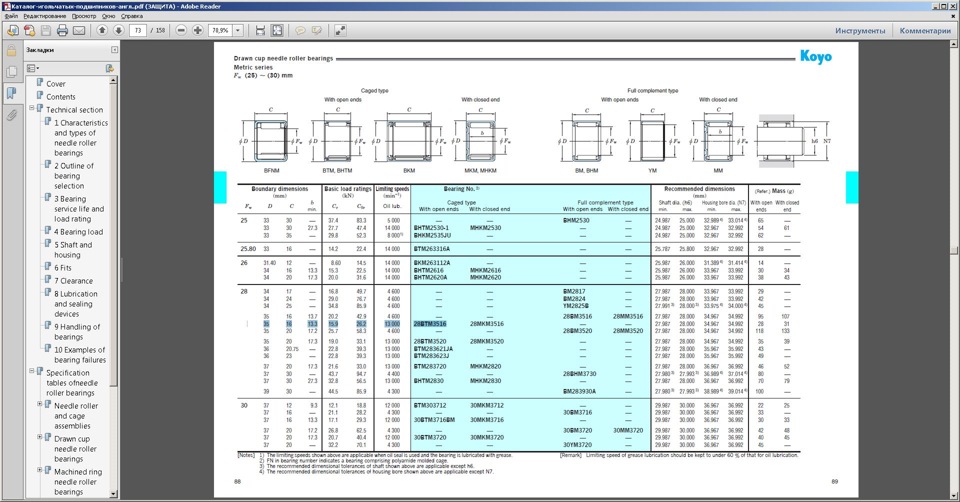960x502 pixels.
Task: Click the Save file icon
Action: pyautogui.click(x=46, y=30)
